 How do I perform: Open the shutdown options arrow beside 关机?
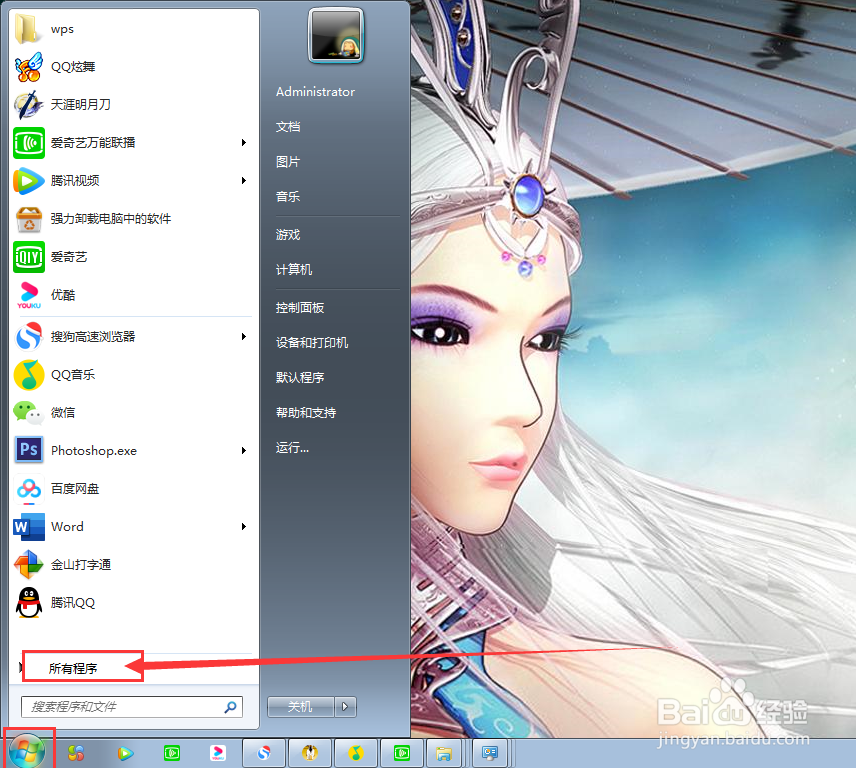point(345,707)
